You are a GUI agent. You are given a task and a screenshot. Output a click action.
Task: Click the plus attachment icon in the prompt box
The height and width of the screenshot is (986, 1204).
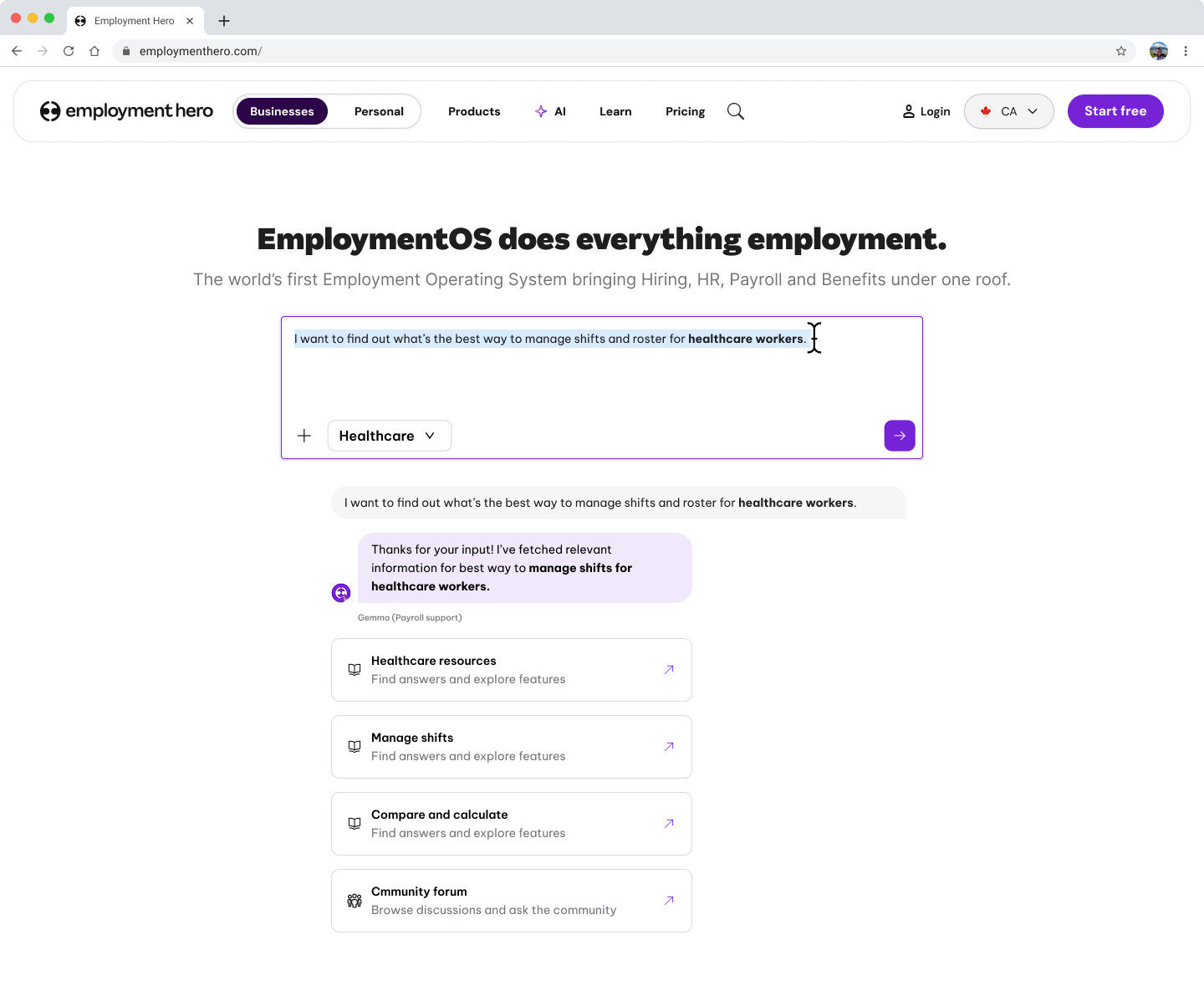point(304,436)
